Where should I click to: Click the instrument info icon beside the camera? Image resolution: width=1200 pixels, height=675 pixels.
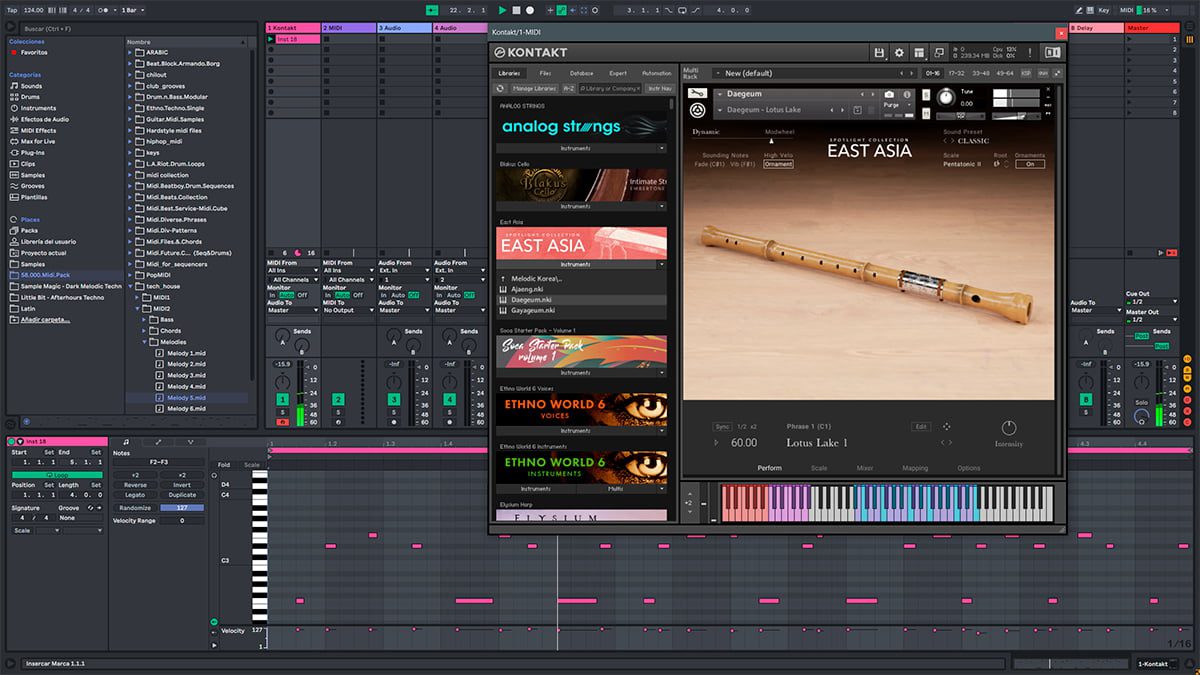tap(908, 94)
